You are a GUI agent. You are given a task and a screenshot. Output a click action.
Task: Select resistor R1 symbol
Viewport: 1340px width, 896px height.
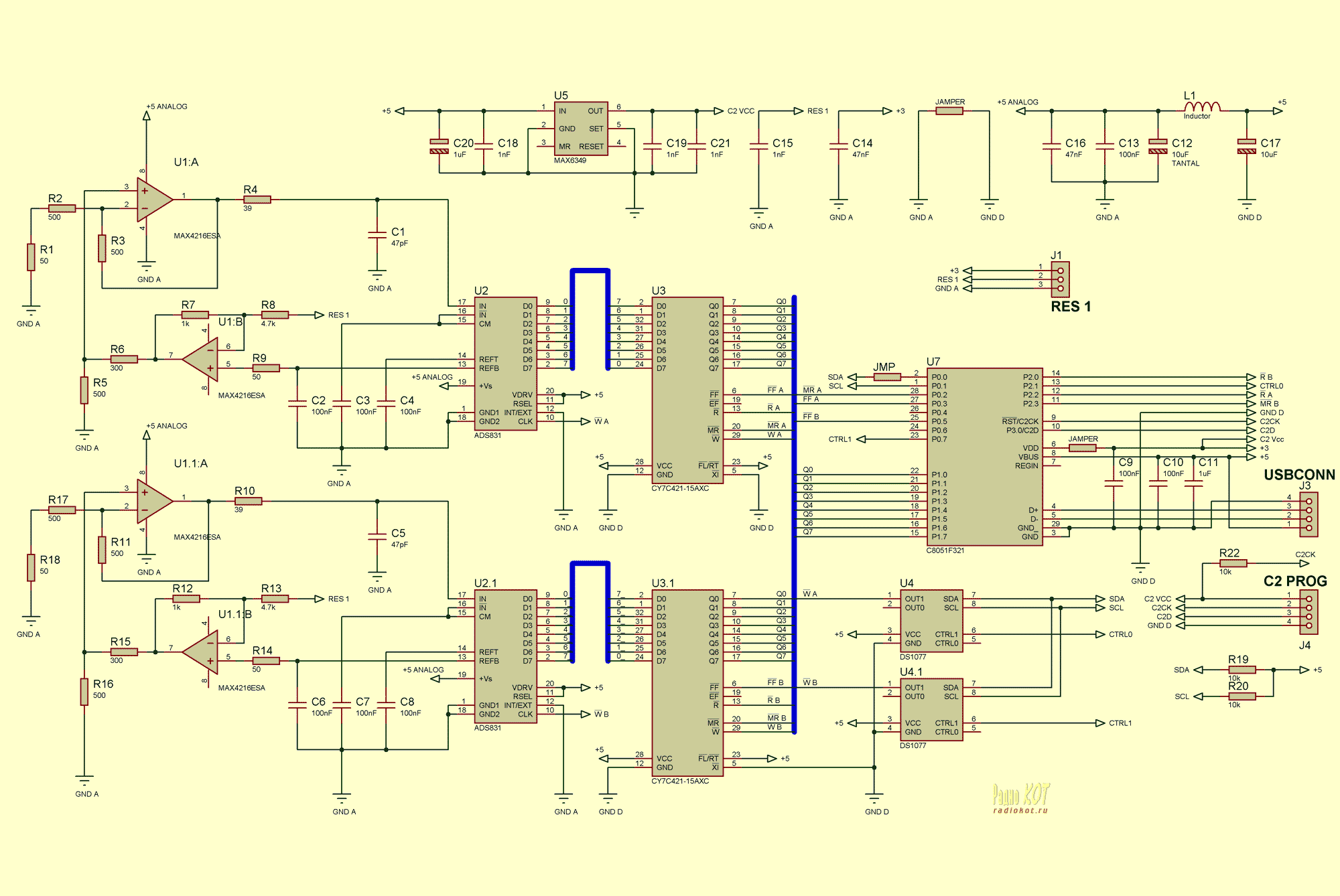pos(31,257)
